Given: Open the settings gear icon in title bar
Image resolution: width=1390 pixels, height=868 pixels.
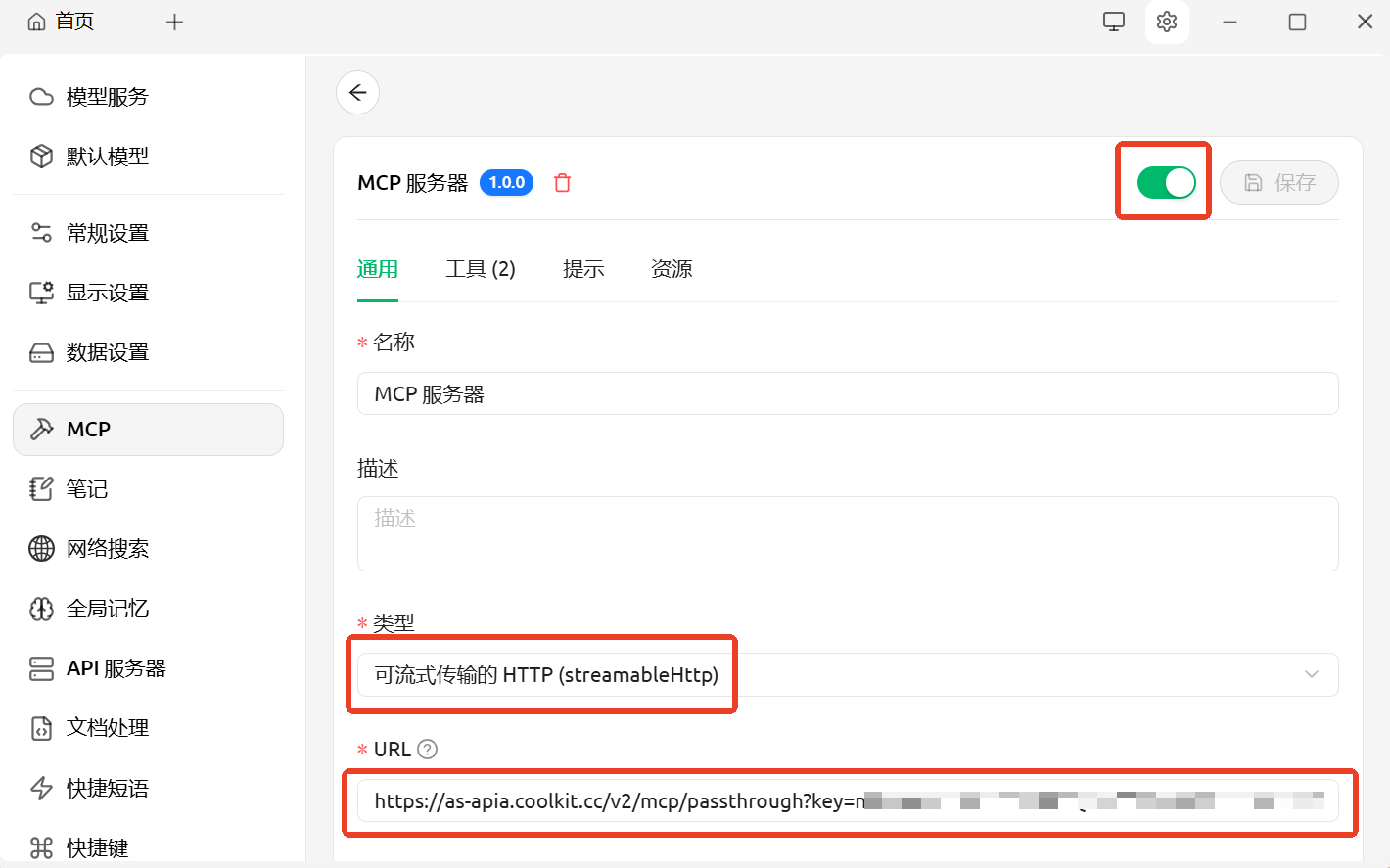Looking at the screenshot, I should click(x=1166, y=22).
